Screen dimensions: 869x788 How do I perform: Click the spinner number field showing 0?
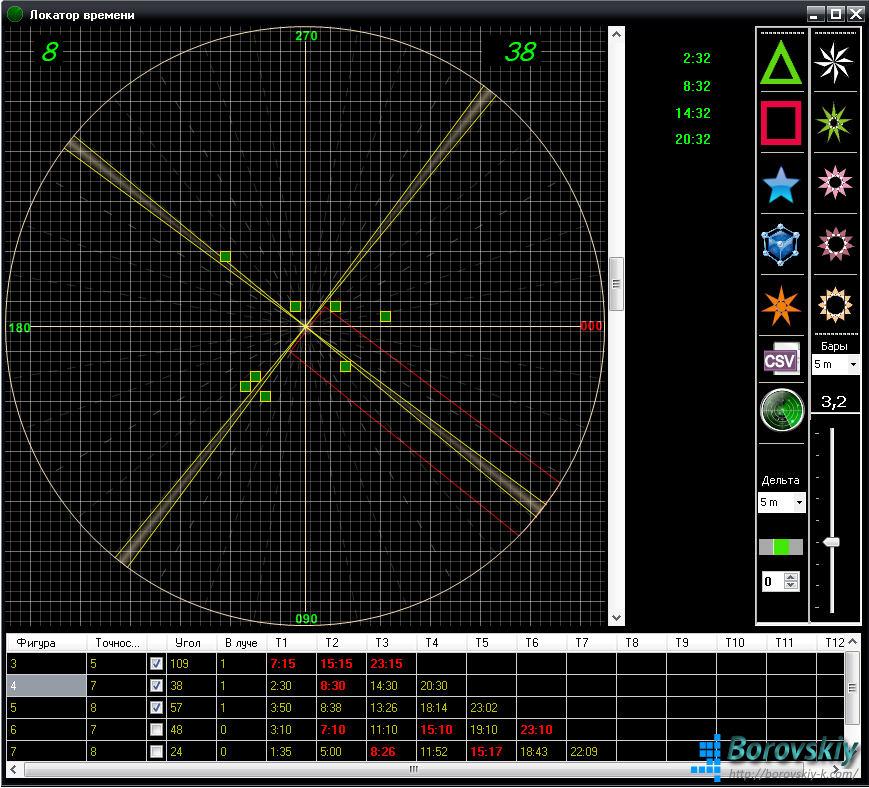tap(773, 581)
